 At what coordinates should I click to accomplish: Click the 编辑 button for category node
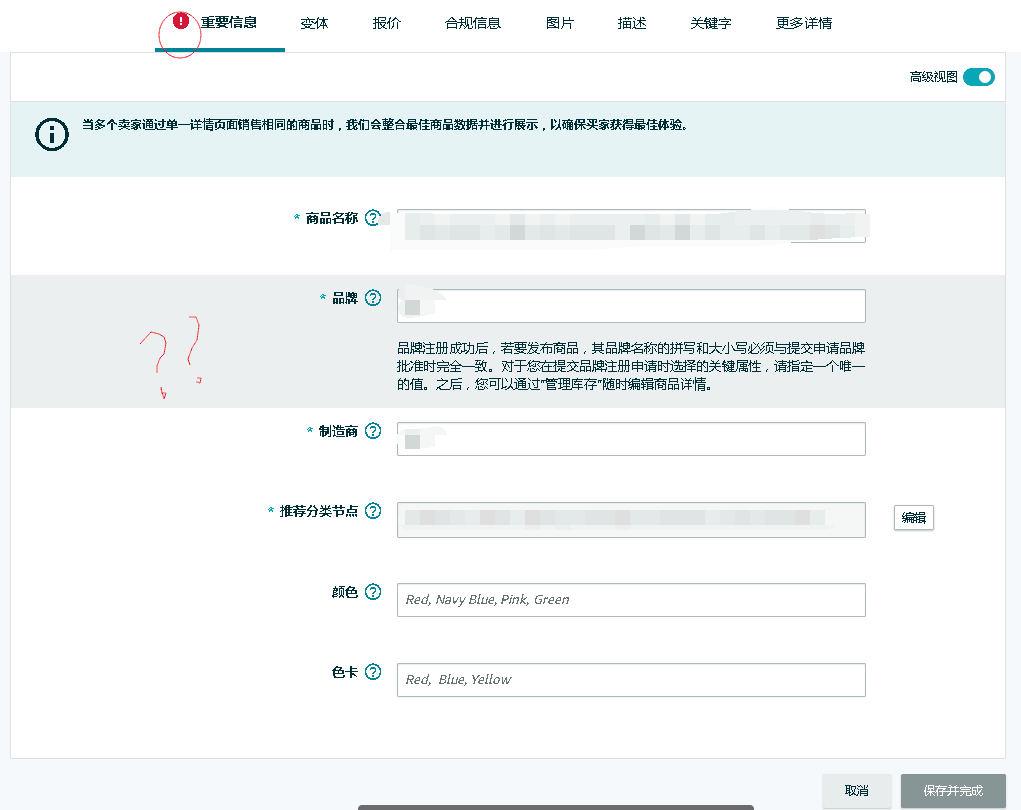tap(913, 517)
